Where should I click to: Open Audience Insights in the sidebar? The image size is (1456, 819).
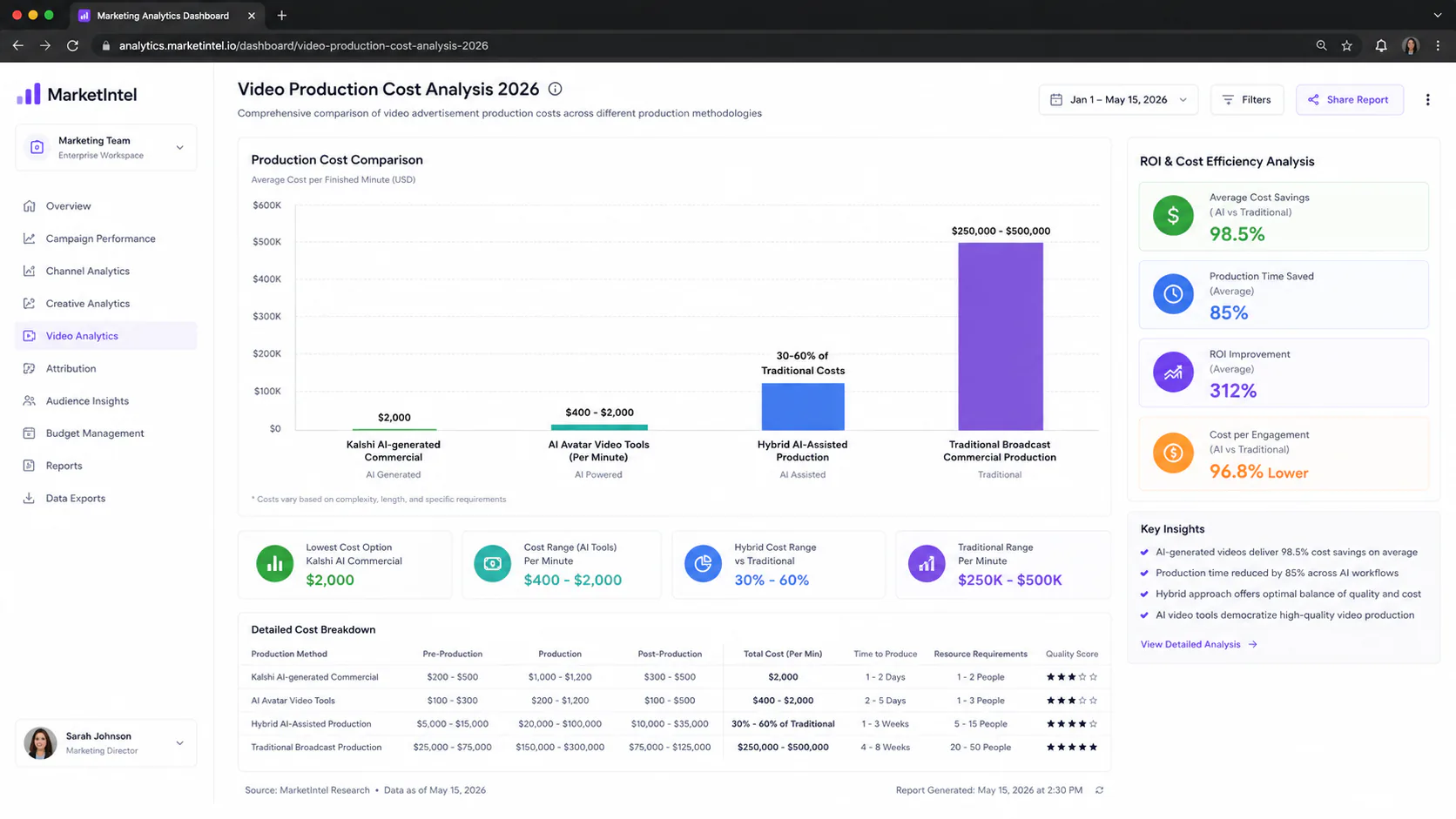pyautogui.click(x=106, y=401)
